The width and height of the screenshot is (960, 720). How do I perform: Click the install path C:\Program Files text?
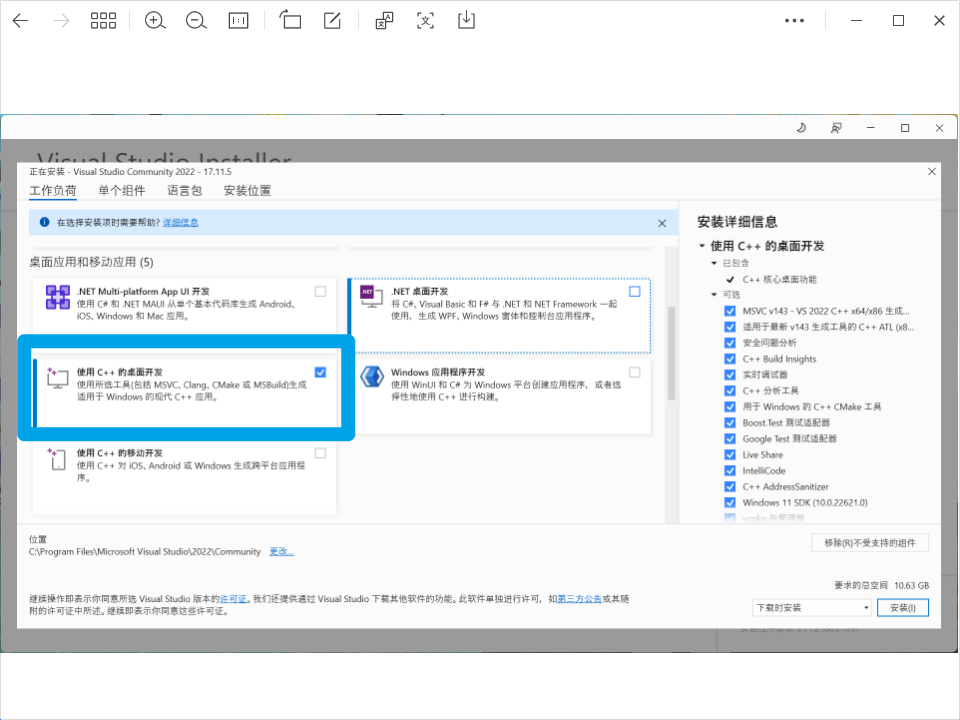pyautogui.click(x=145, y=552)
